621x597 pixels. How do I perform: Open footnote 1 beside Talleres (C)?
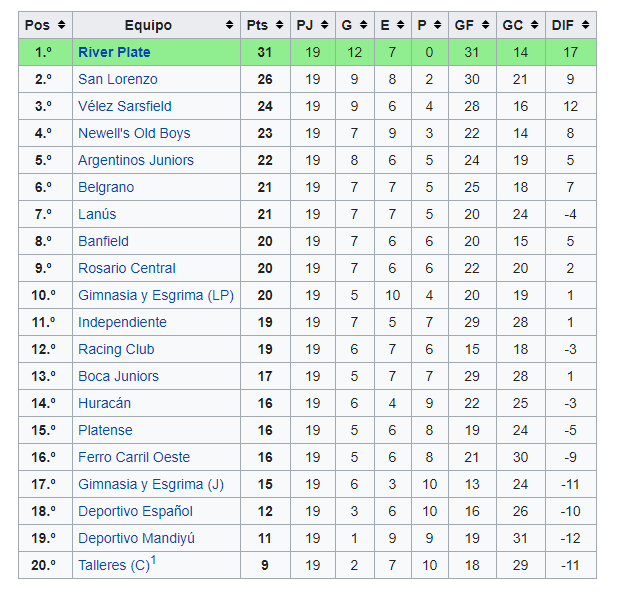click(153, 560)
